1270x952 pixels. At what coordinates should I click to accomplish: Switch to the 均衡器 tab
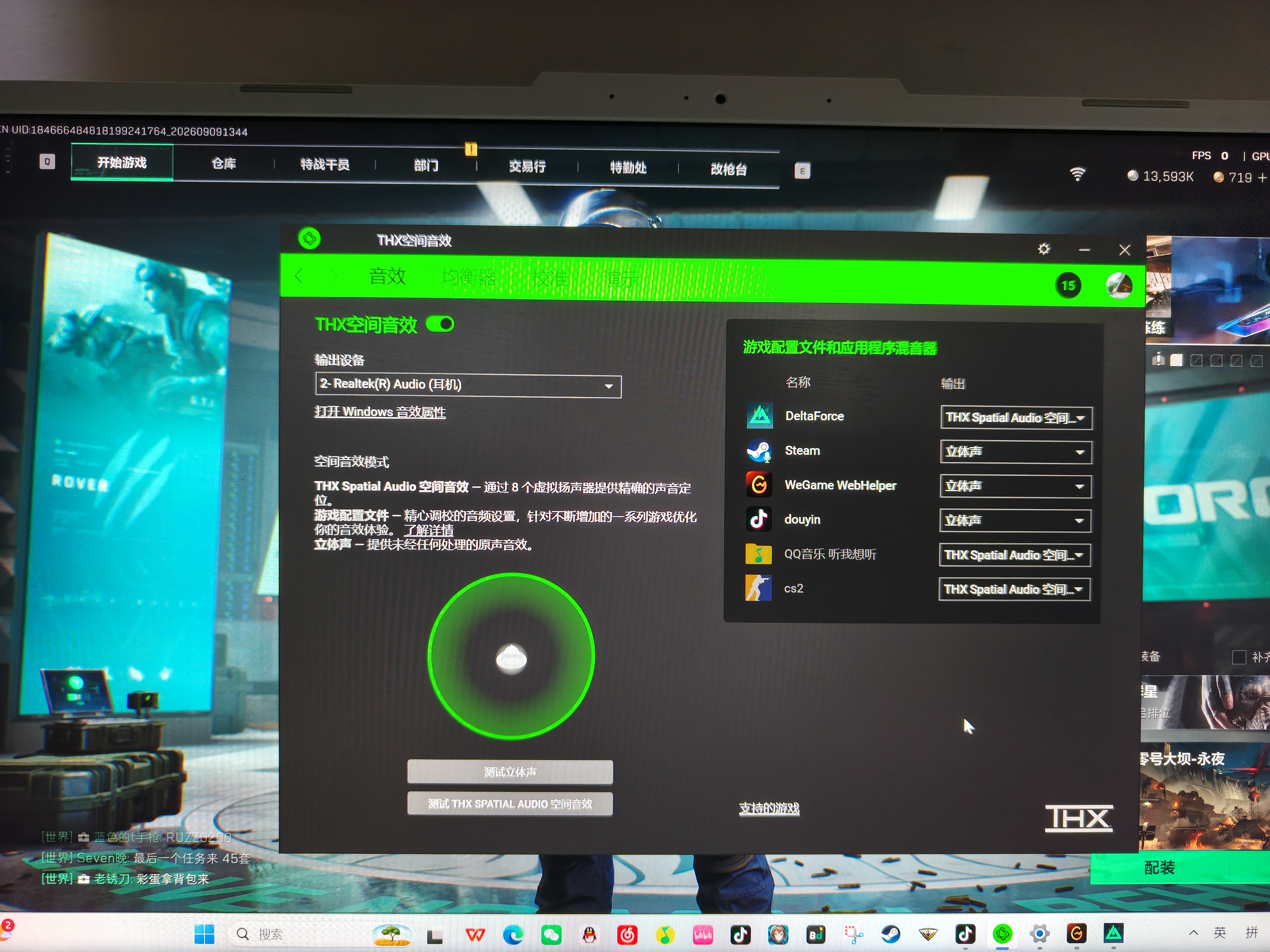[x=468, y=278]
